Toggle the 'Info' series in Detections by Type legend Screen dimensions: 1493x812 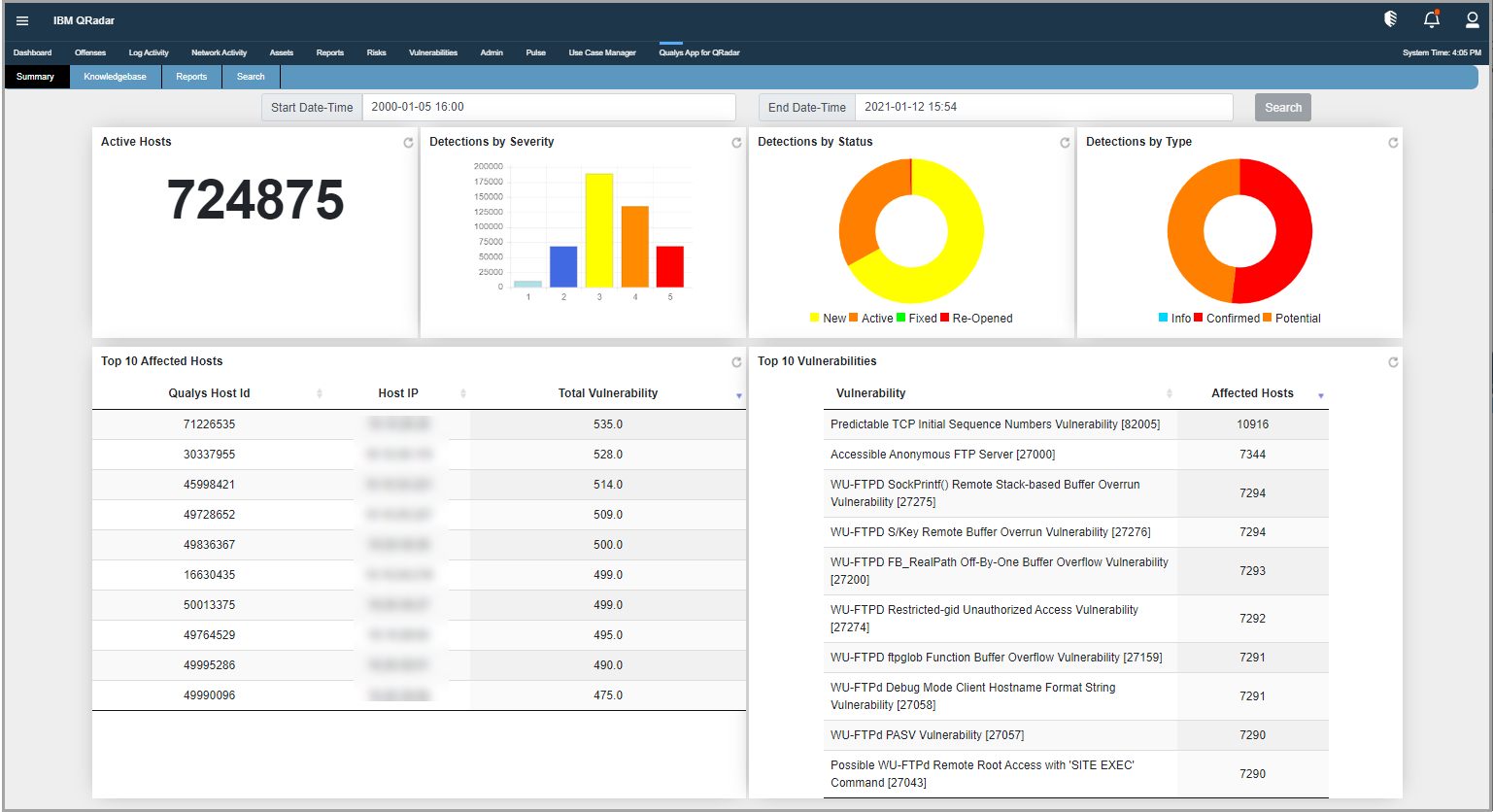(x=1175, y=318)
